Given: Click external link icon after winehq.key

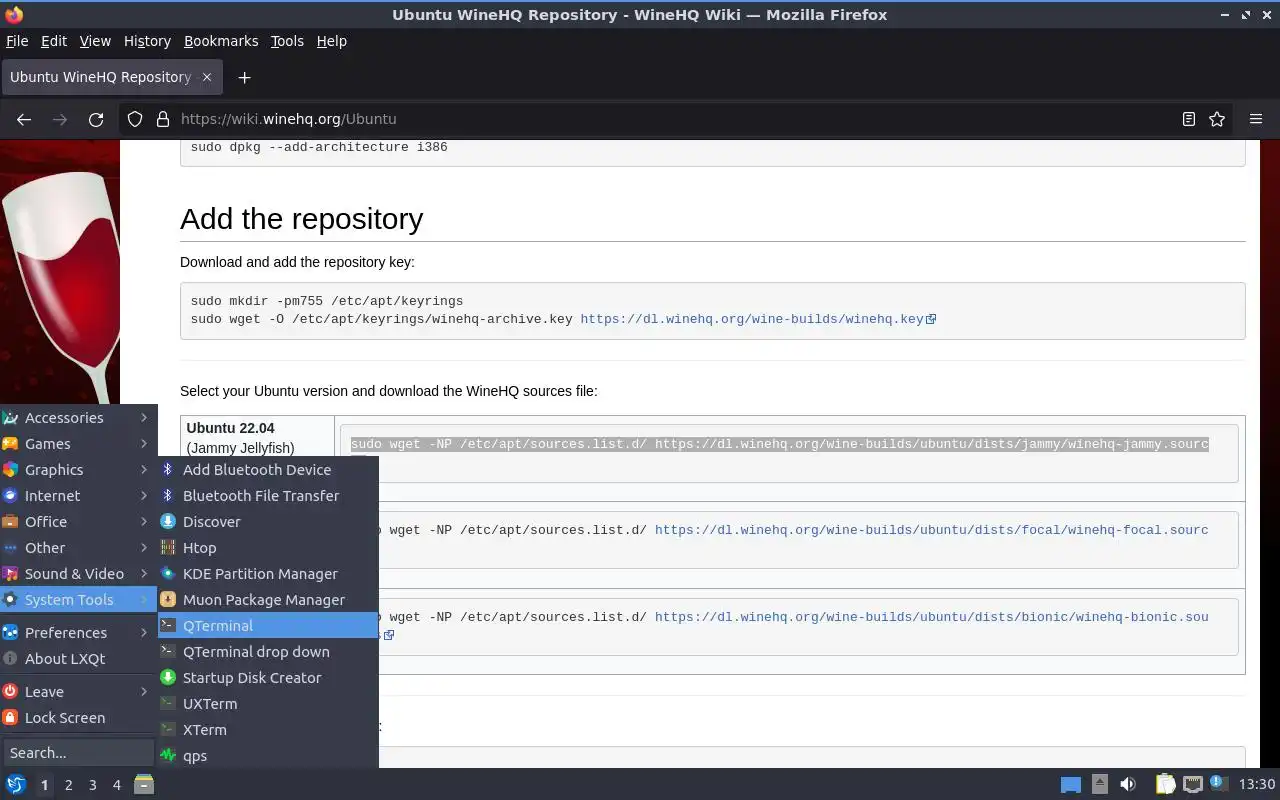Looking at the screenshot, I should point(931,320).
